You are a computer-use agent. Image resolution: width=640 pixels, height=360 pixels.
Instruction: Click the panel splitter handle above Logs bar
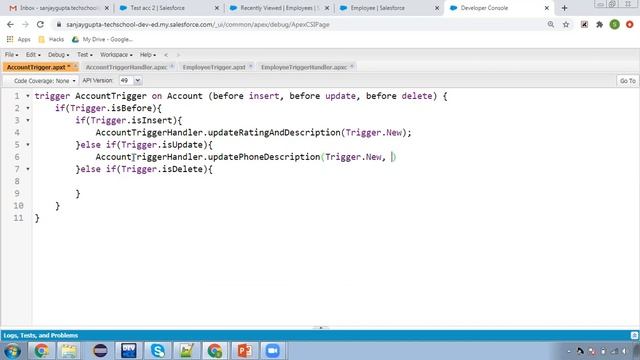(x=320, y=327)
